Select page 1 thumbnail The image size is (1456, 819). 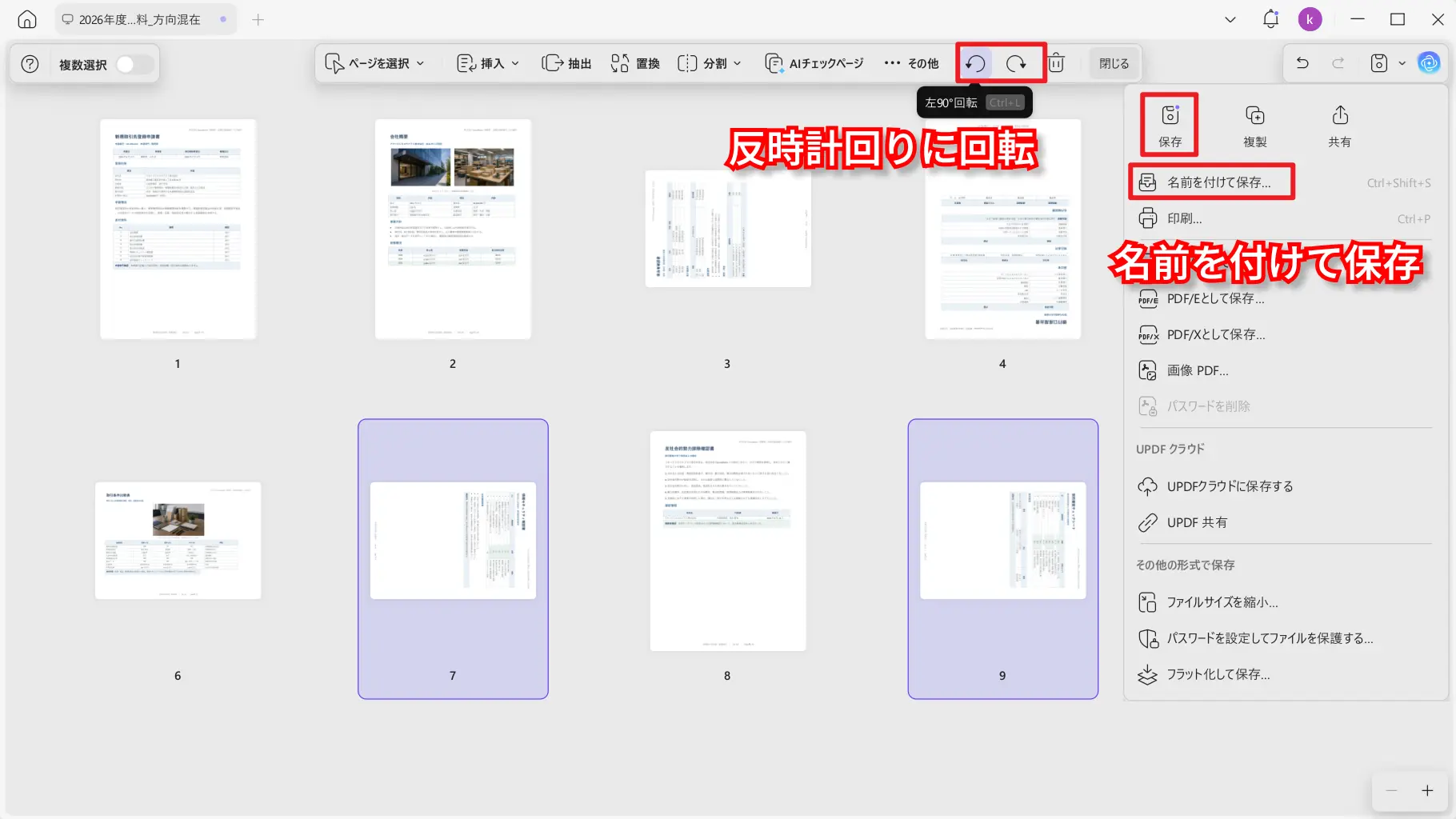pyautogui.click(x=178, y=229)
